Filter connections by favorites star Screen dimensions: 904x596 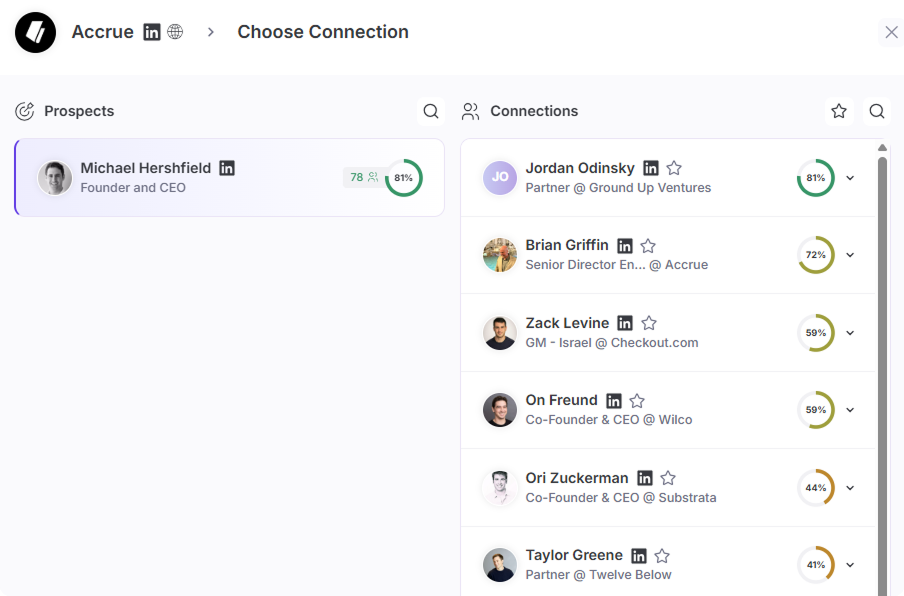pyautogui.click(x=839, y=111)
